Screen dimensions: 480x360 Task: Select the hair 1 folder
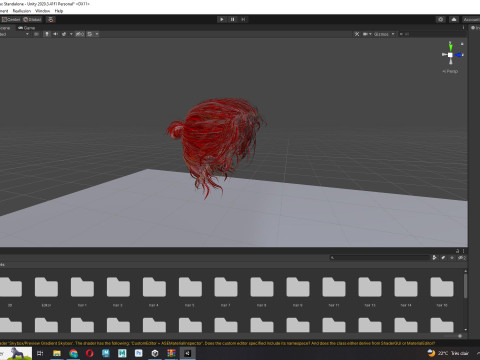coord(82,291)
